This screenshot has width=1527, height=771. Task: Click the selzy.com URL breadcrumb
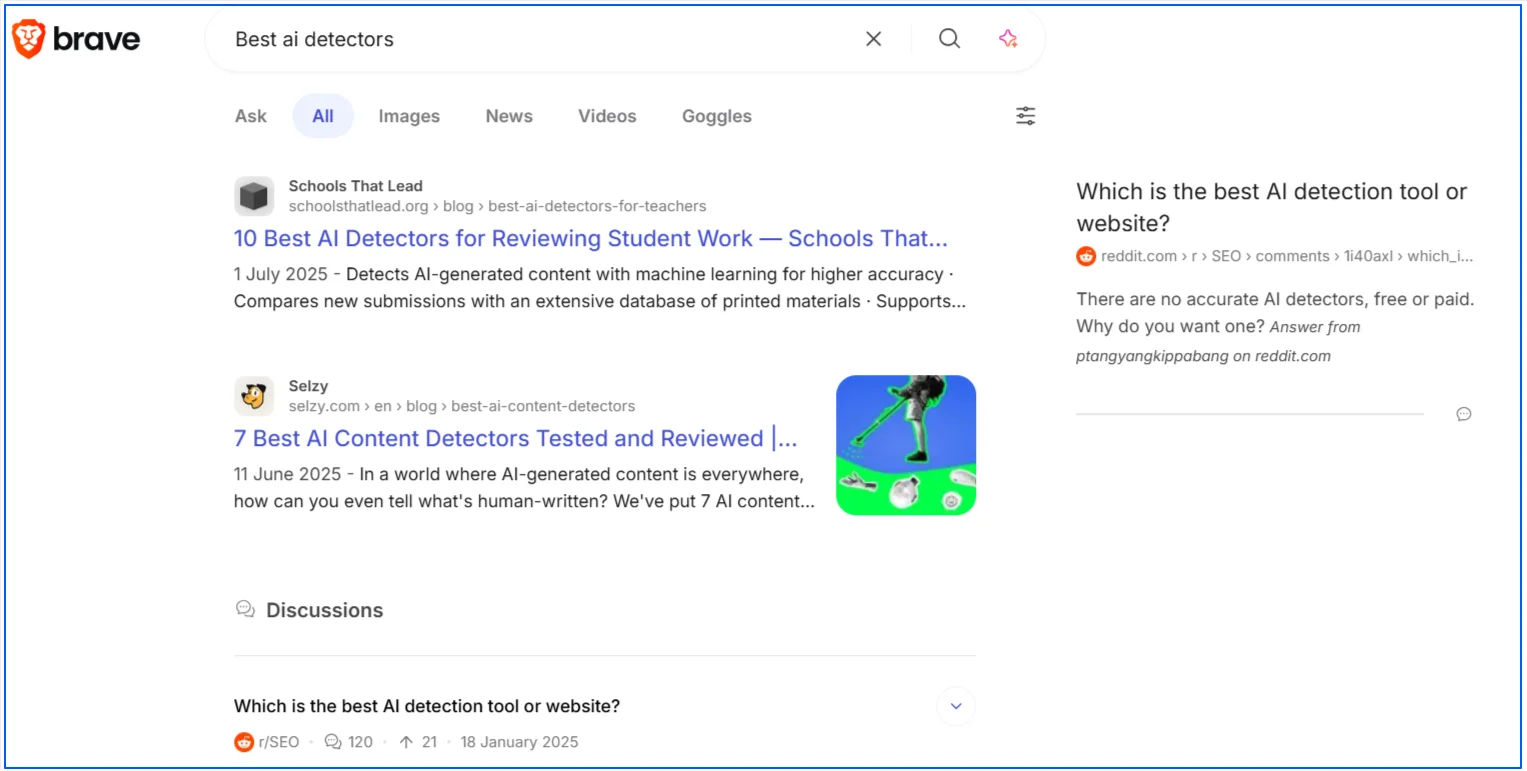(462, 406)
